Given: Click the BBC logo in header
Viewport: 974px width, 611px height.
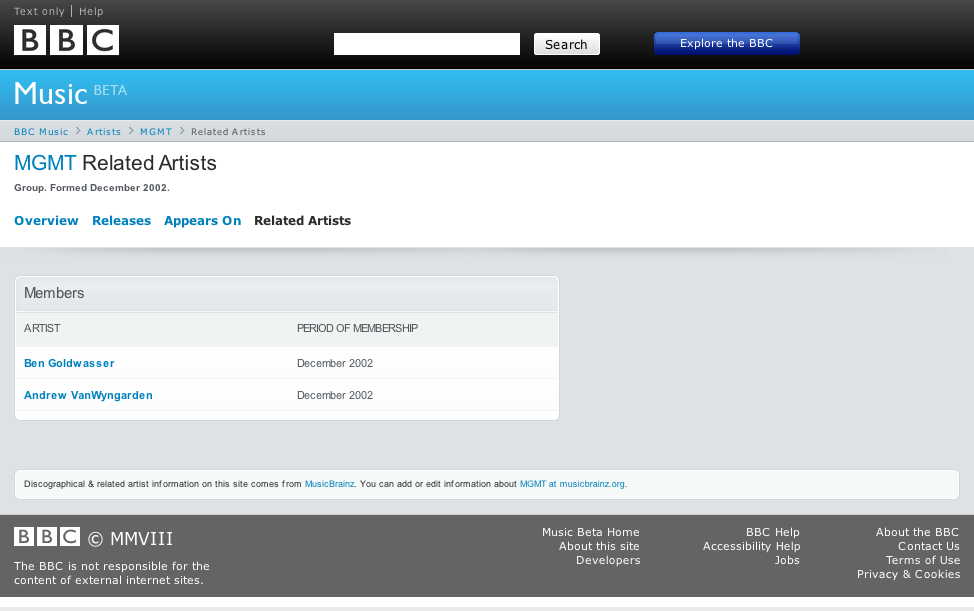Looking at the screenshot, I should point(66,40).
